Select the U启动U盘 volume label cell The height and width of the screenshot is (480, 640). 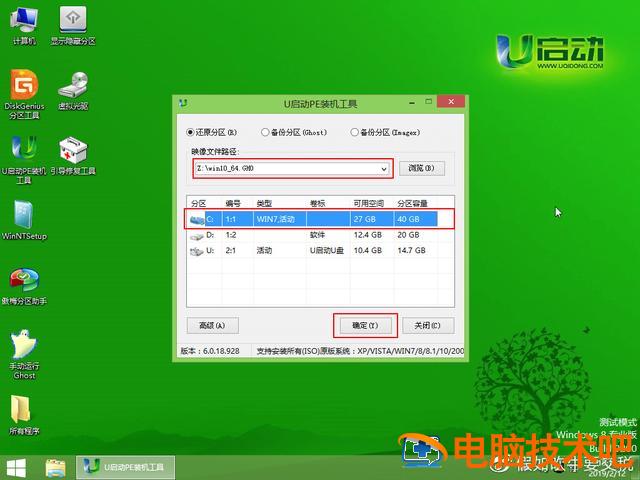click(x=327, y=251)
